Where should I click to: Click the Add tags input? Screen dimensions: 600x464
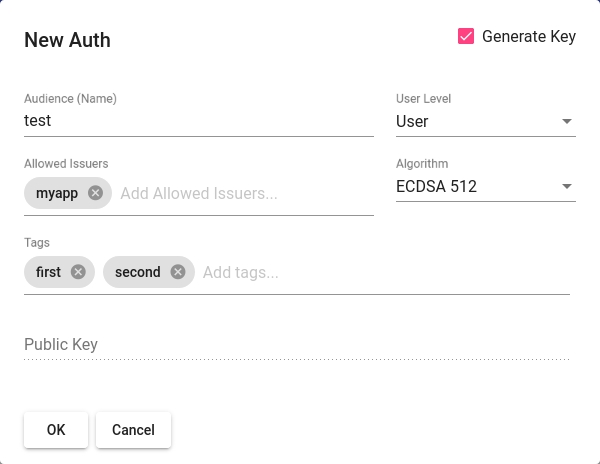coord(380,272)
